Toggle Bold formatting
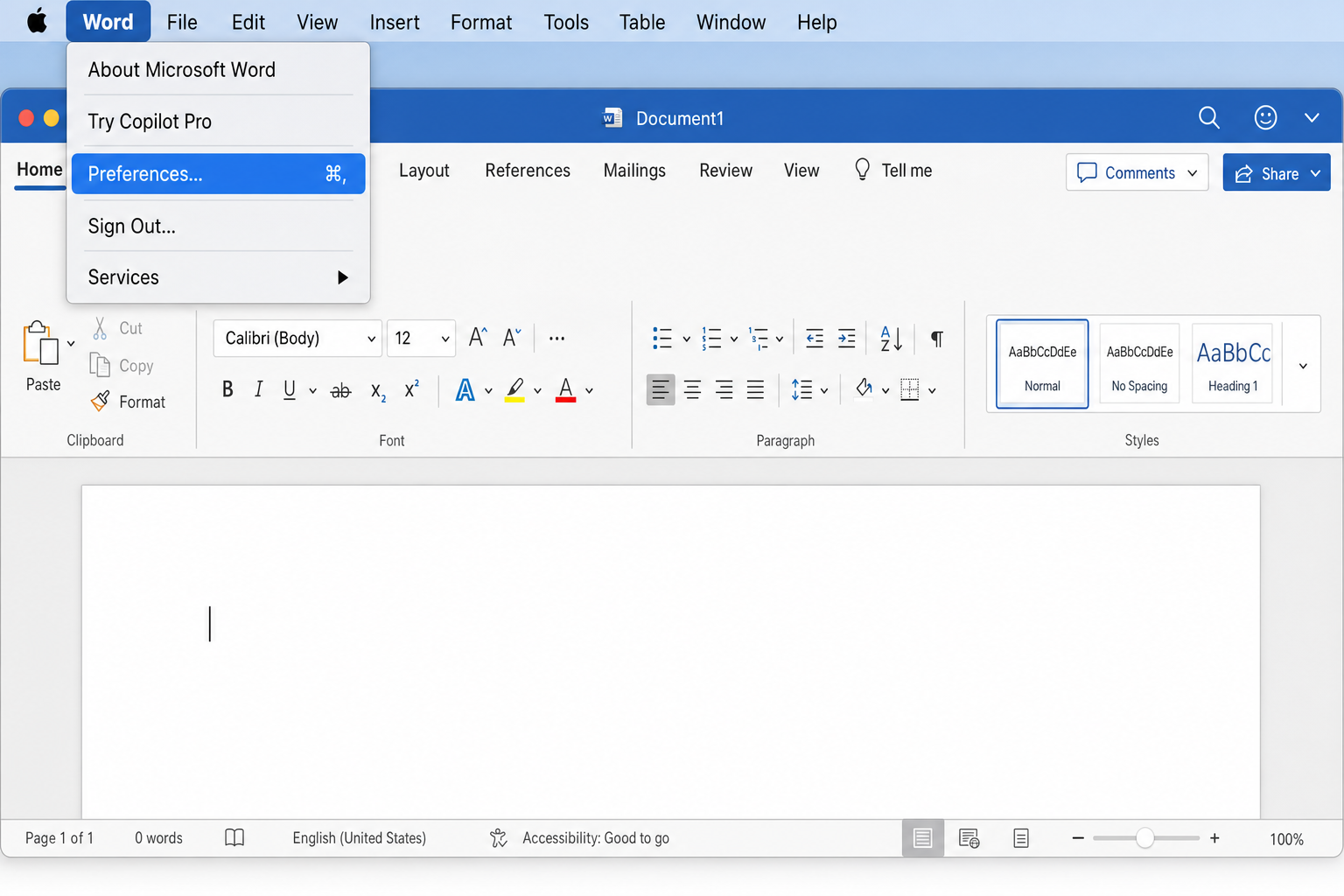This screenshot has height=896, width=1344. [x=227, y=389]
